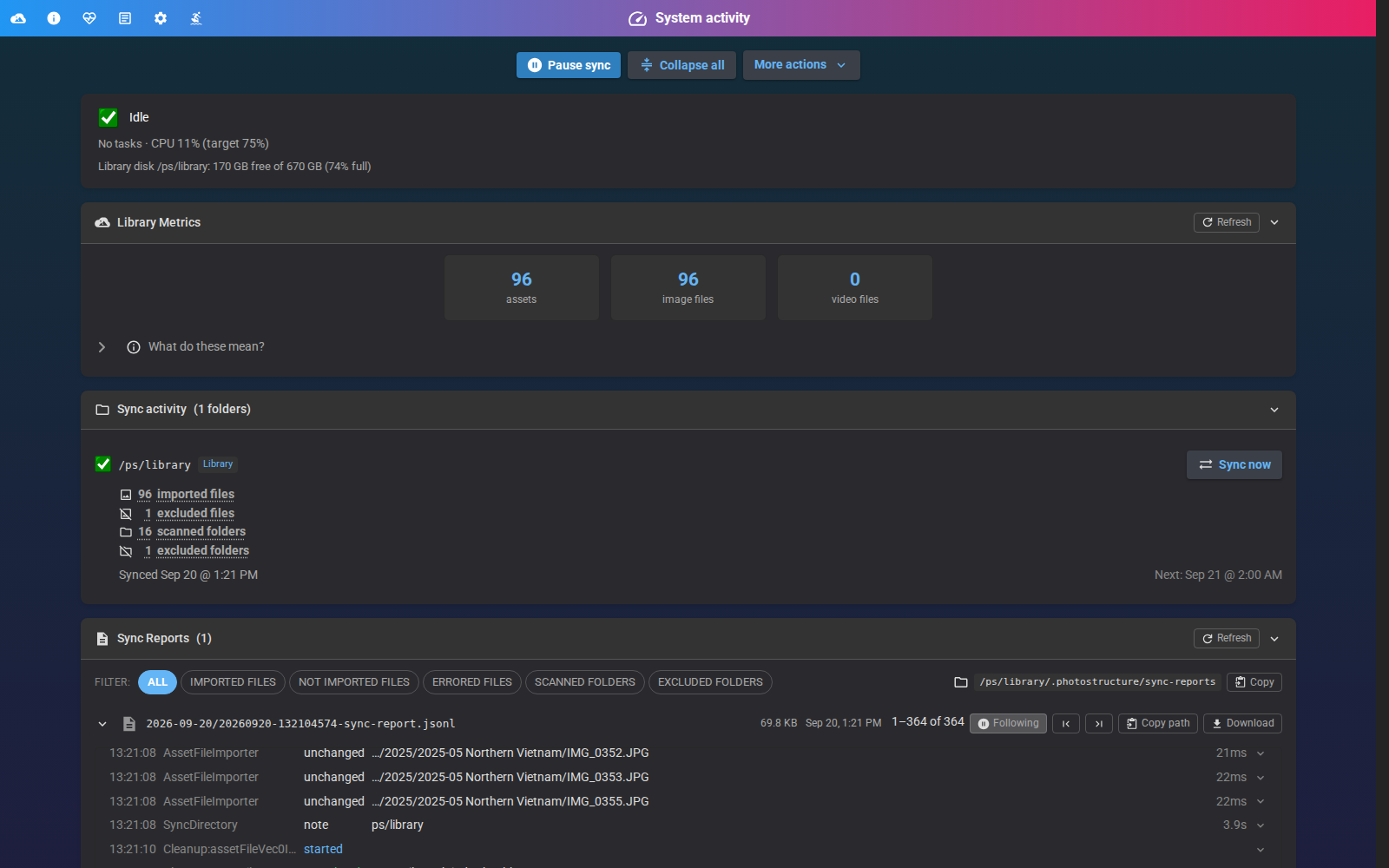1389x868 pixels.
Task: Click Sync now for /ps/library
Action: click(1234, 464)
